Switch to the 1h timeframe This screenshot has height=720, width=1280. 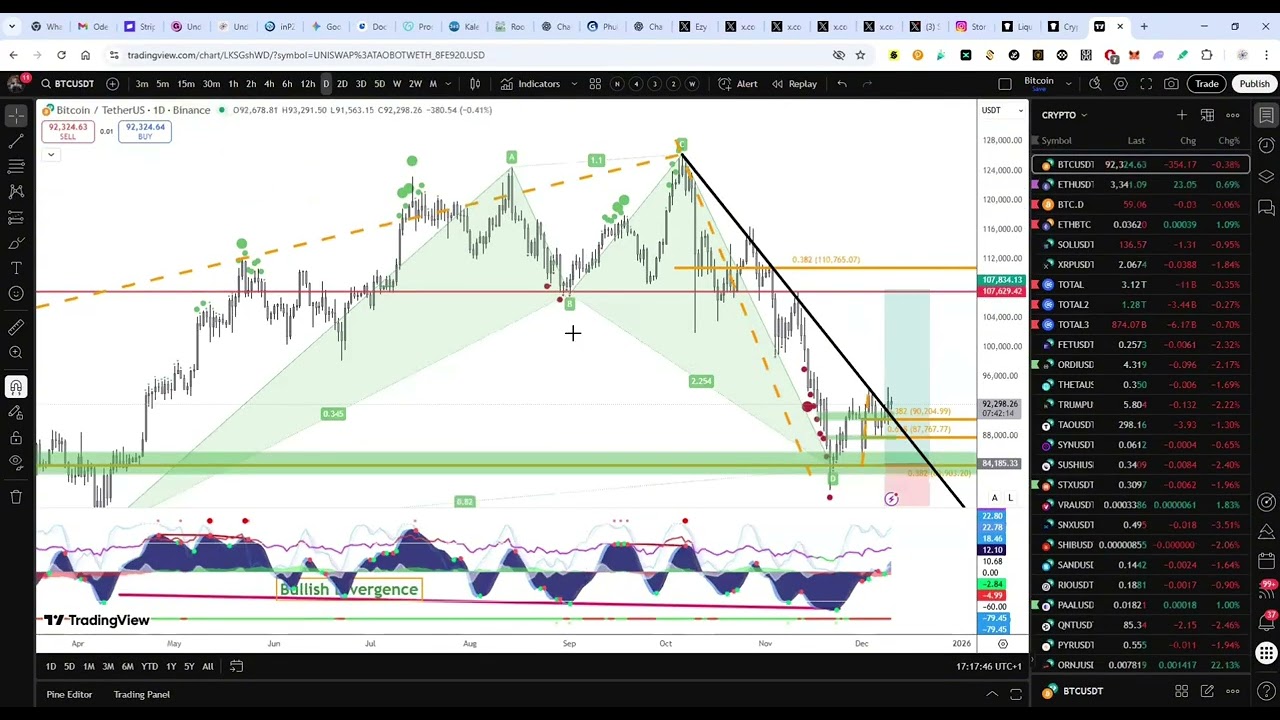[x=233, y=84]
